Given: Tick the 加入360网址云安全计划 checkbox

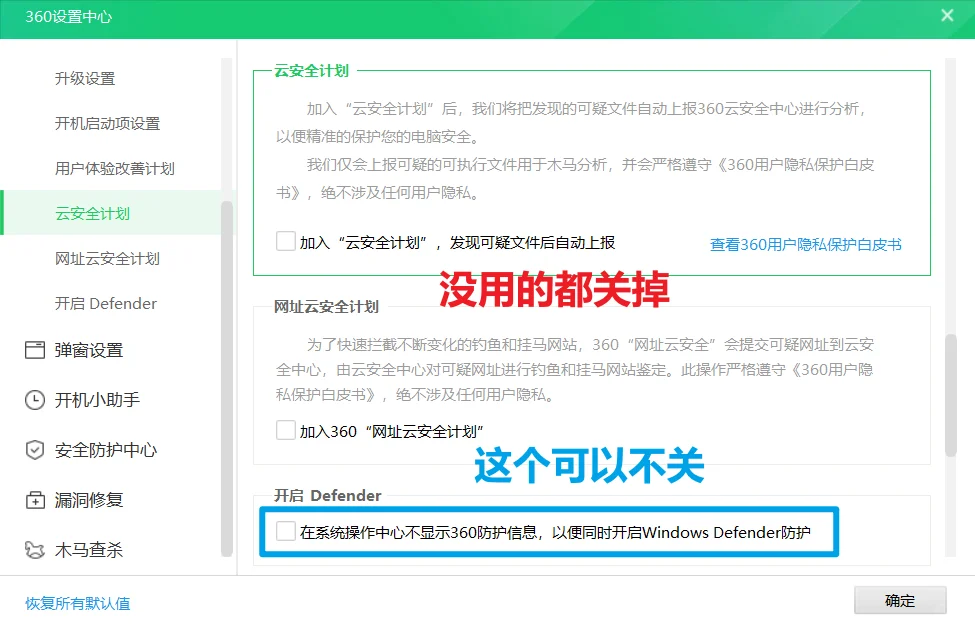Looking at the screenshot, I should click(x=286, y=430).
